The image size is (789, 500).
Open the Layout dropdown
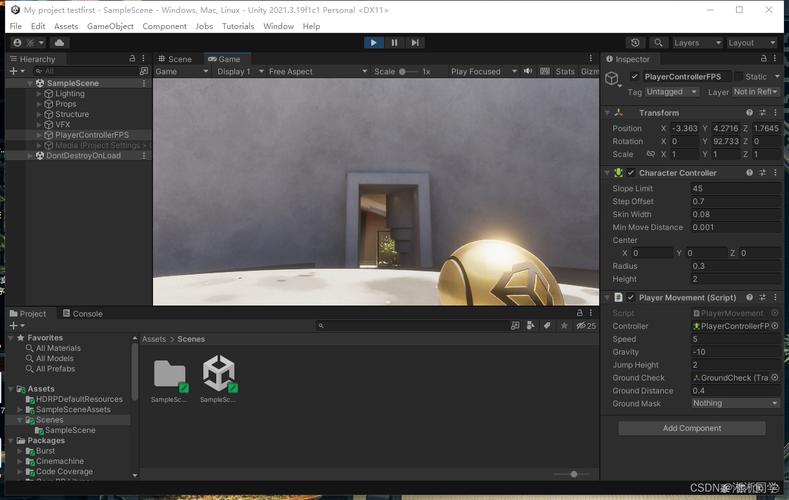pos(752,43)
